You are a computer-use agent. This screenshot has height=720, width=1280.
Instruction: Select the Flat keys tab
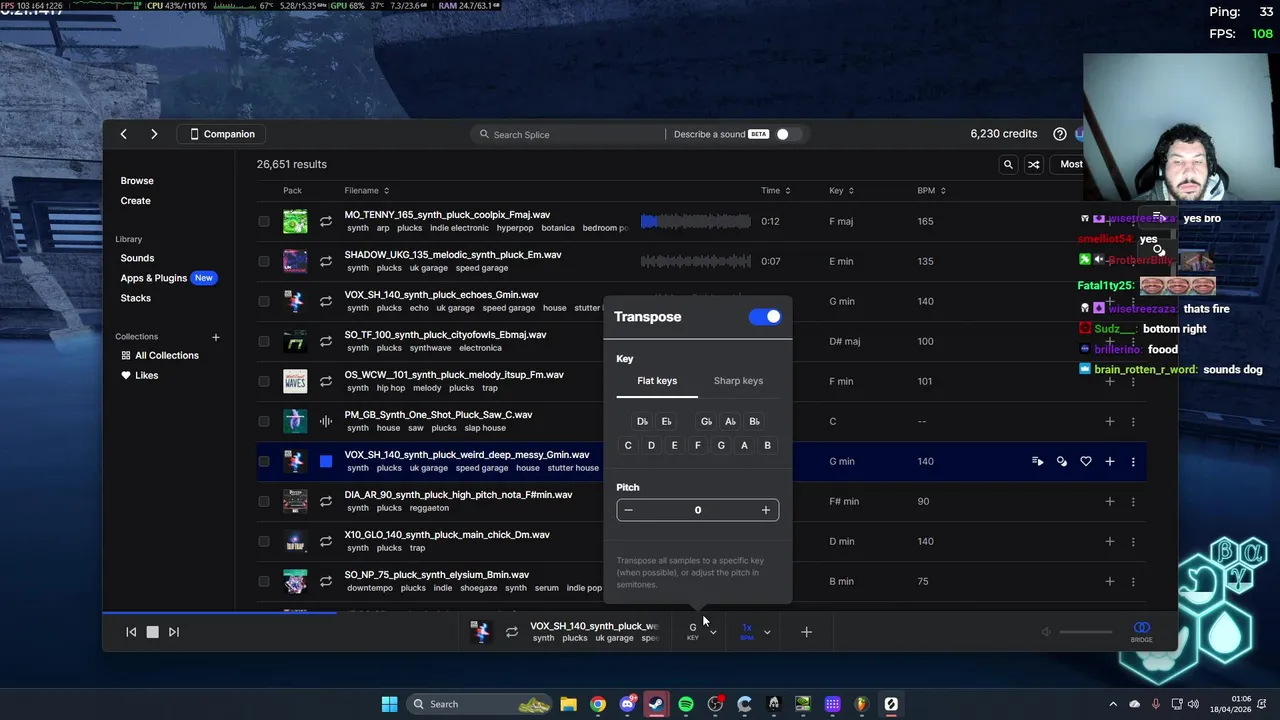[x=657, y=381]
